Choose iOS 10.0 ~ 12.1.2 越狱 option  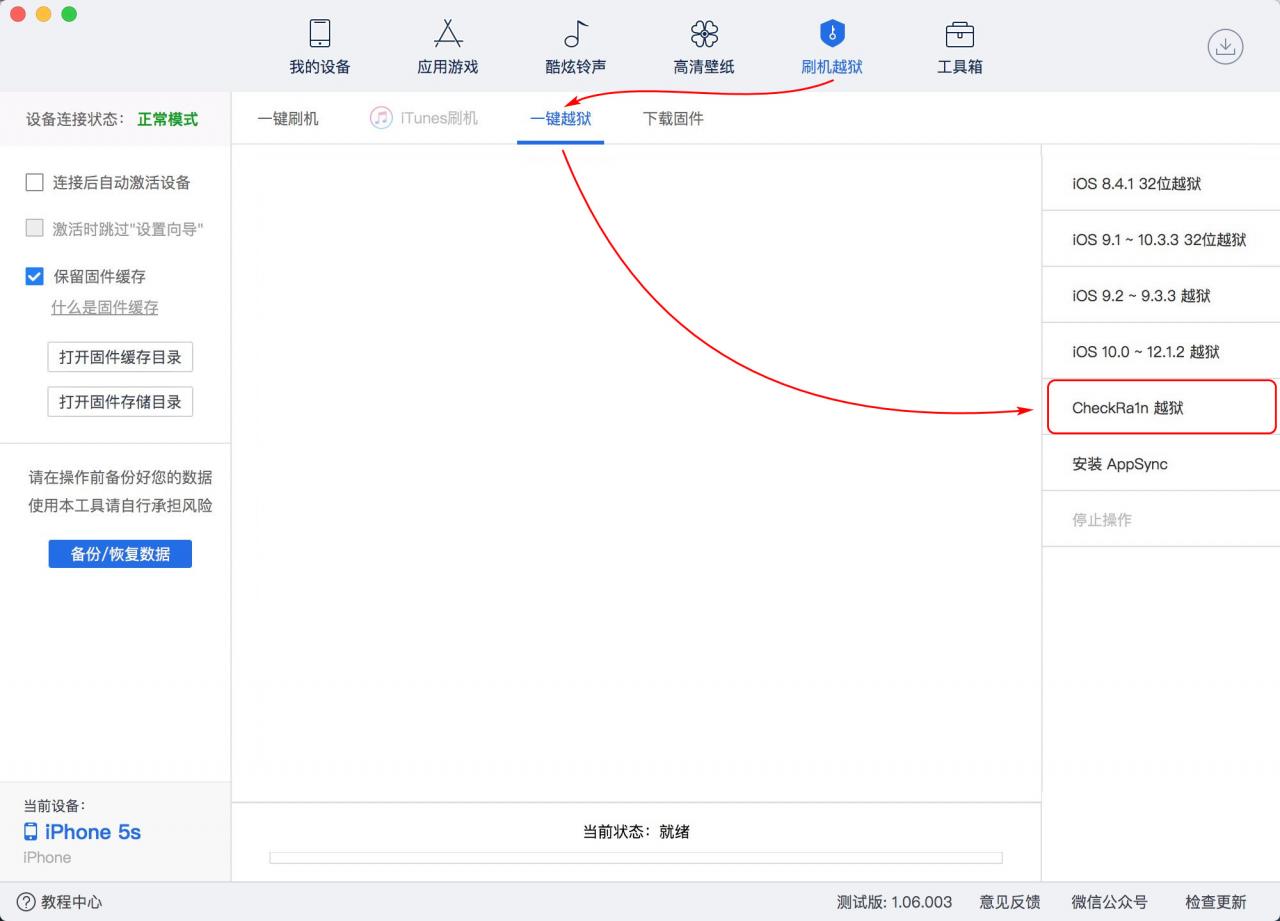pos(1161,351)
